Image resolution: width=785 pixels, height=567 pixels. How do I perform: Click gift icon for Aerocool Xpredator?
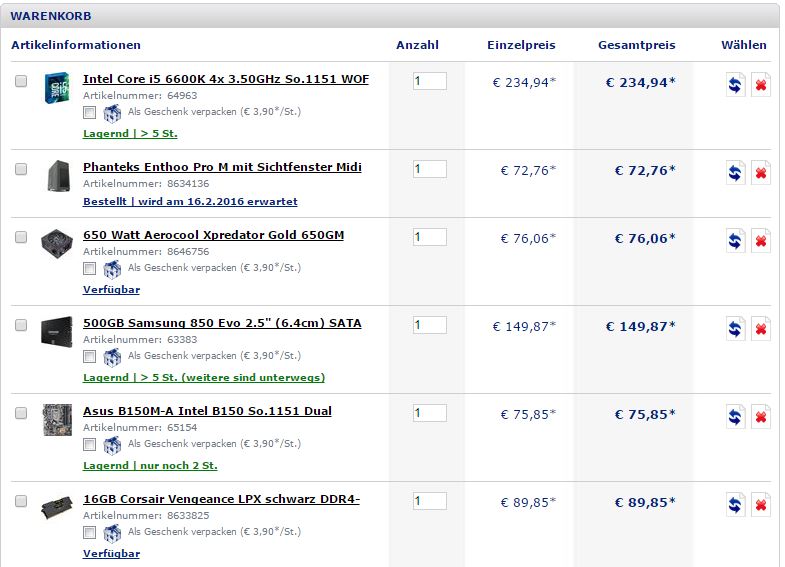(112, 269)
